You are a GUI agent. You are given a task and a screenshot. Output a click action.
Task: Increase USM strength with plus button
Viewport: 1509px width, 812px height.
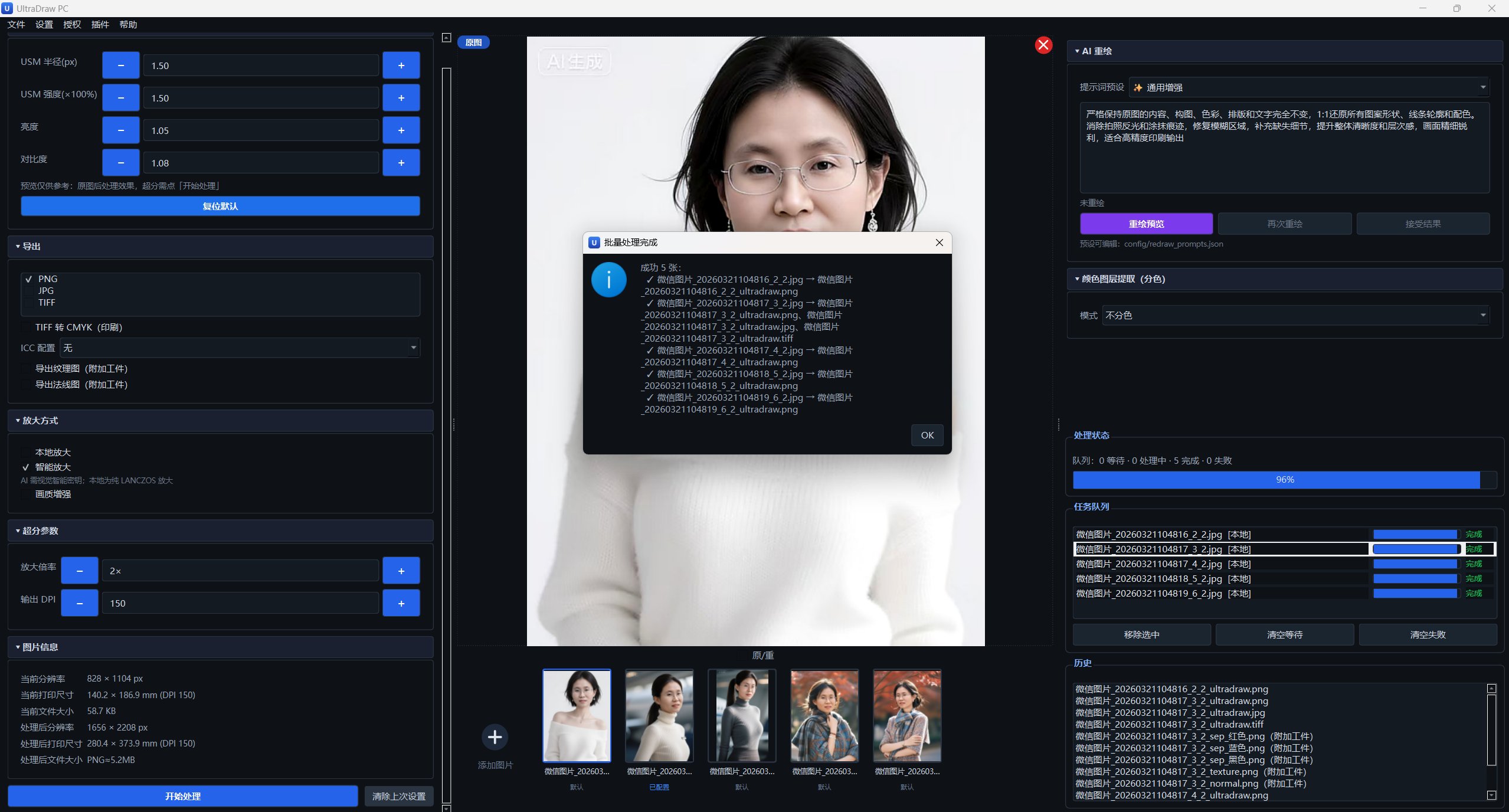(401, 98)
